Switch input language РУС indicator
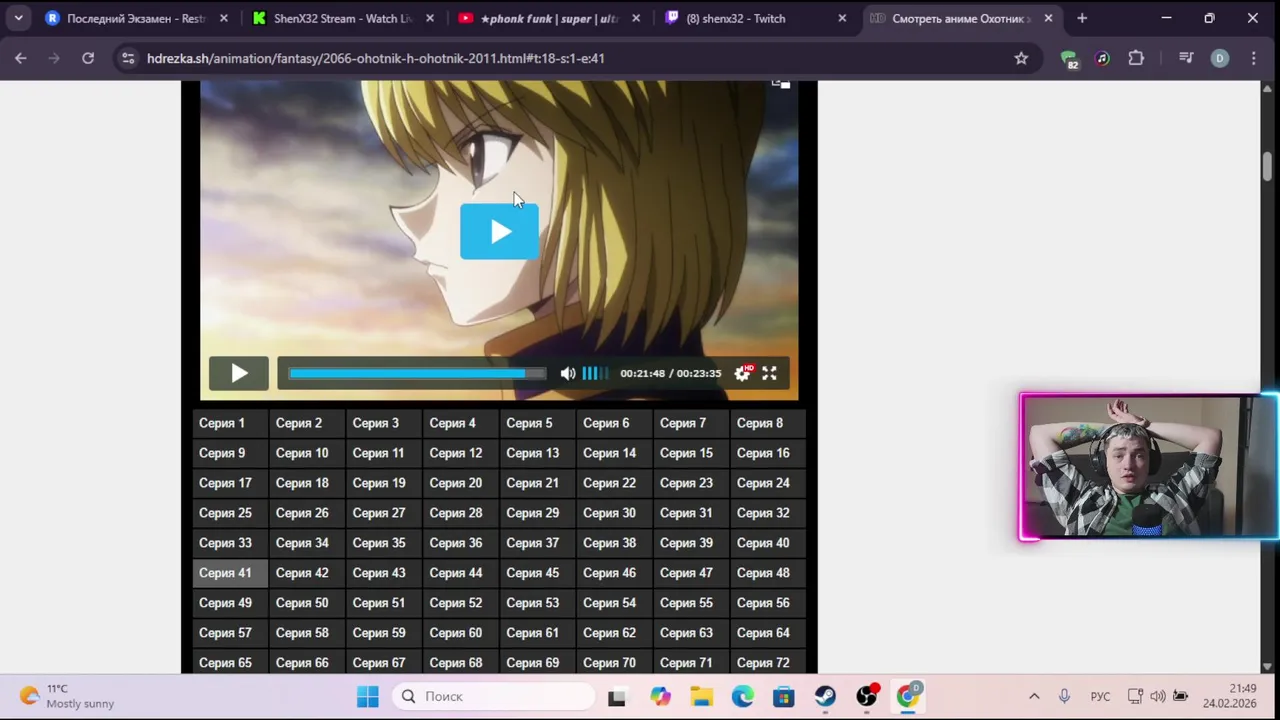The image size is (1280, 720). pyautogui.click(x=1100, y=696)
